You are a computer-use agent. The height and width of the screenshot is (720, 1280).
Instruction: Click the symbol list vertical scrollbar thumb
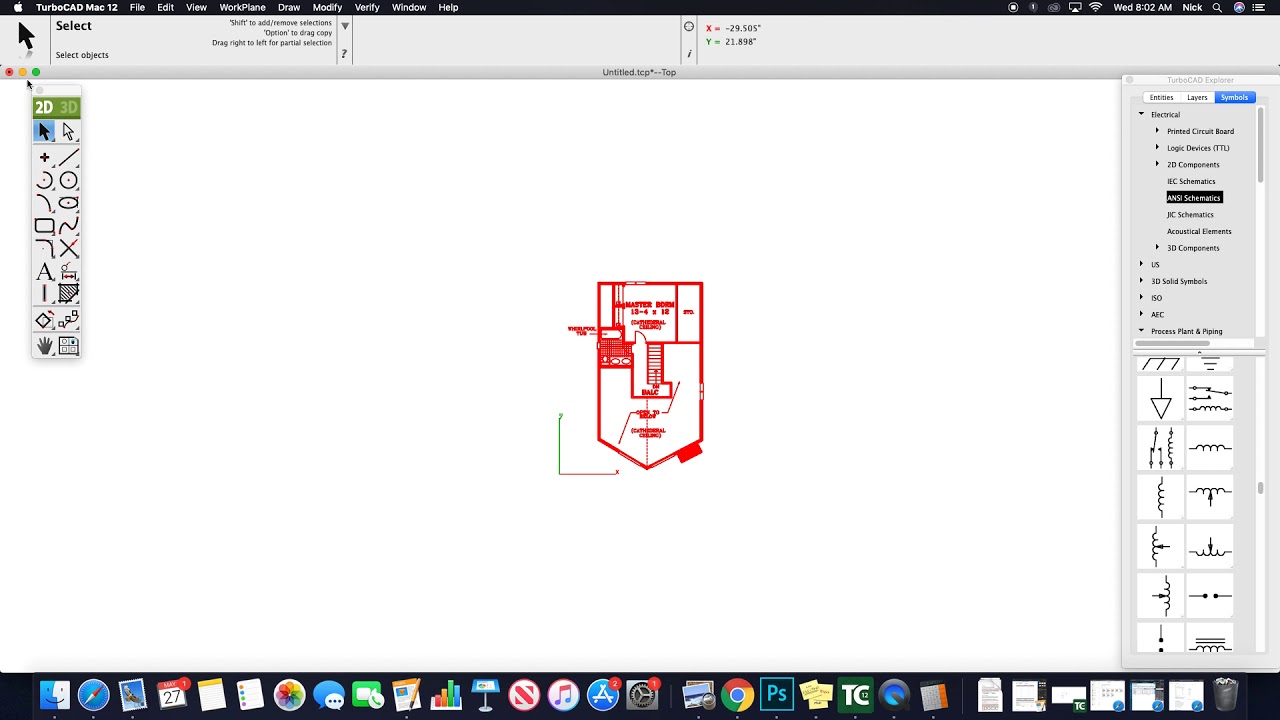coord(1260,489)
